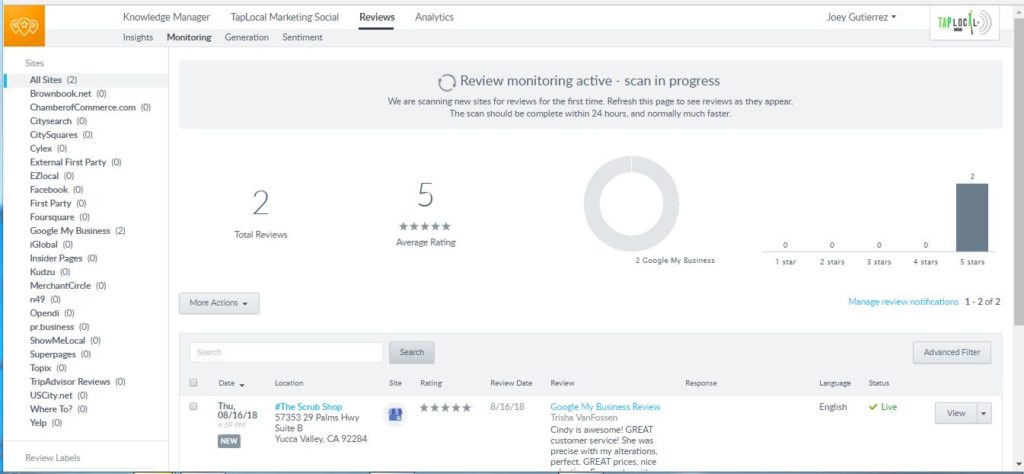Filter by iGlobal site

point(51,244)
